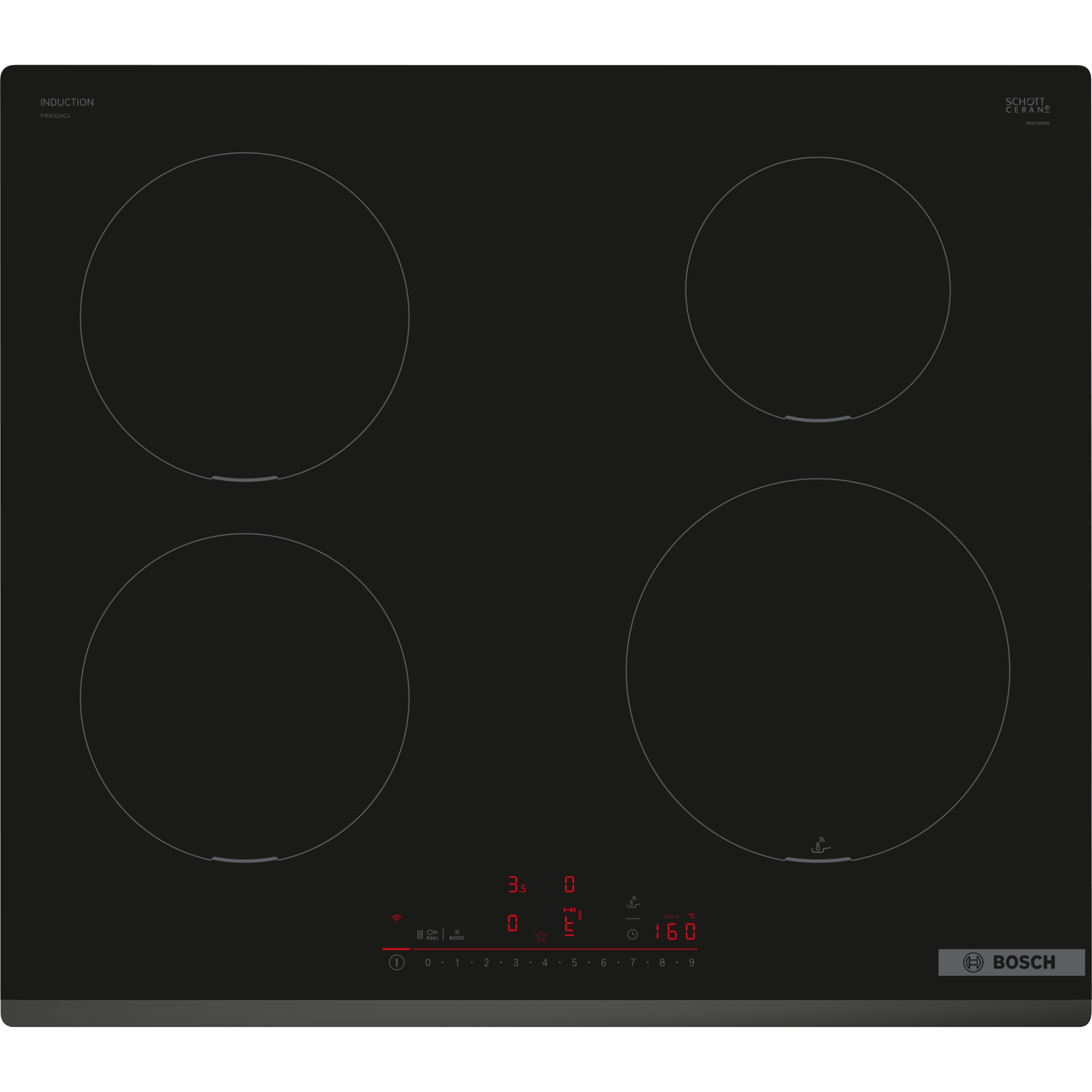The width and height of the screenshot is (1092, 1092).
Task: Set power level 5 on the slider
Action: tap(574, 963)
